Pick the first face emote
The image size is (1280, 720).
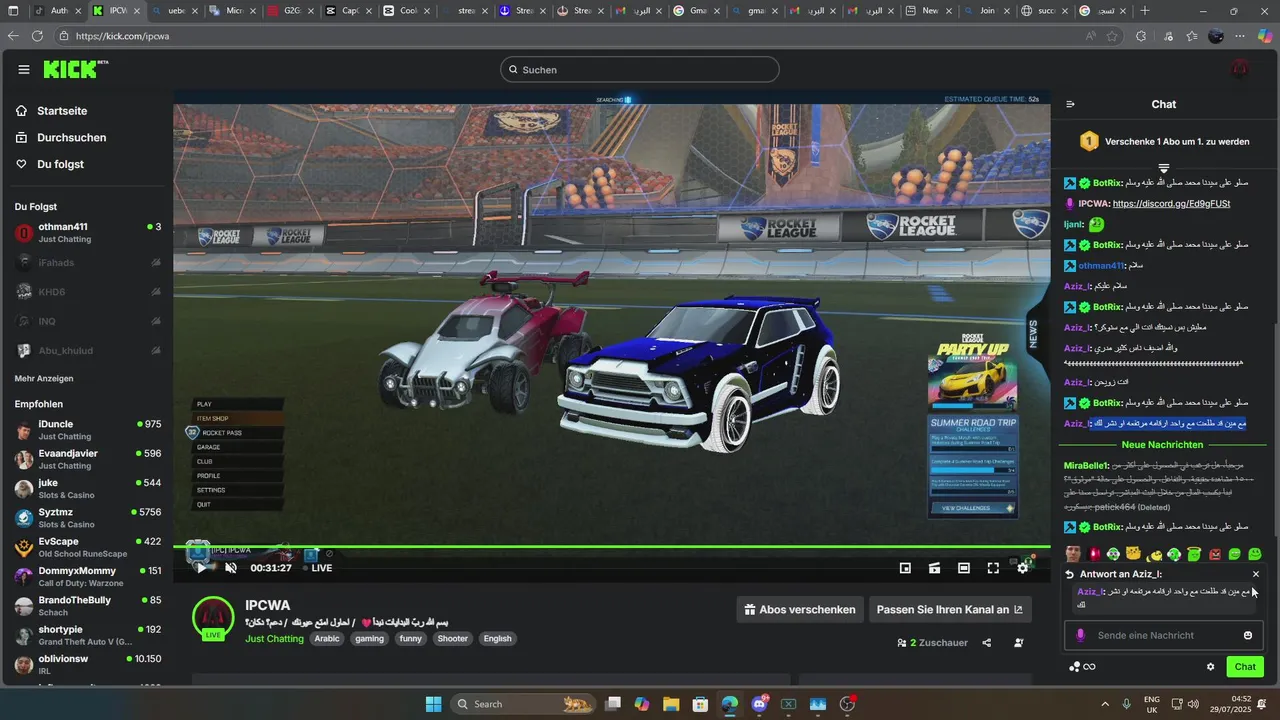[x=1073, y=554]
